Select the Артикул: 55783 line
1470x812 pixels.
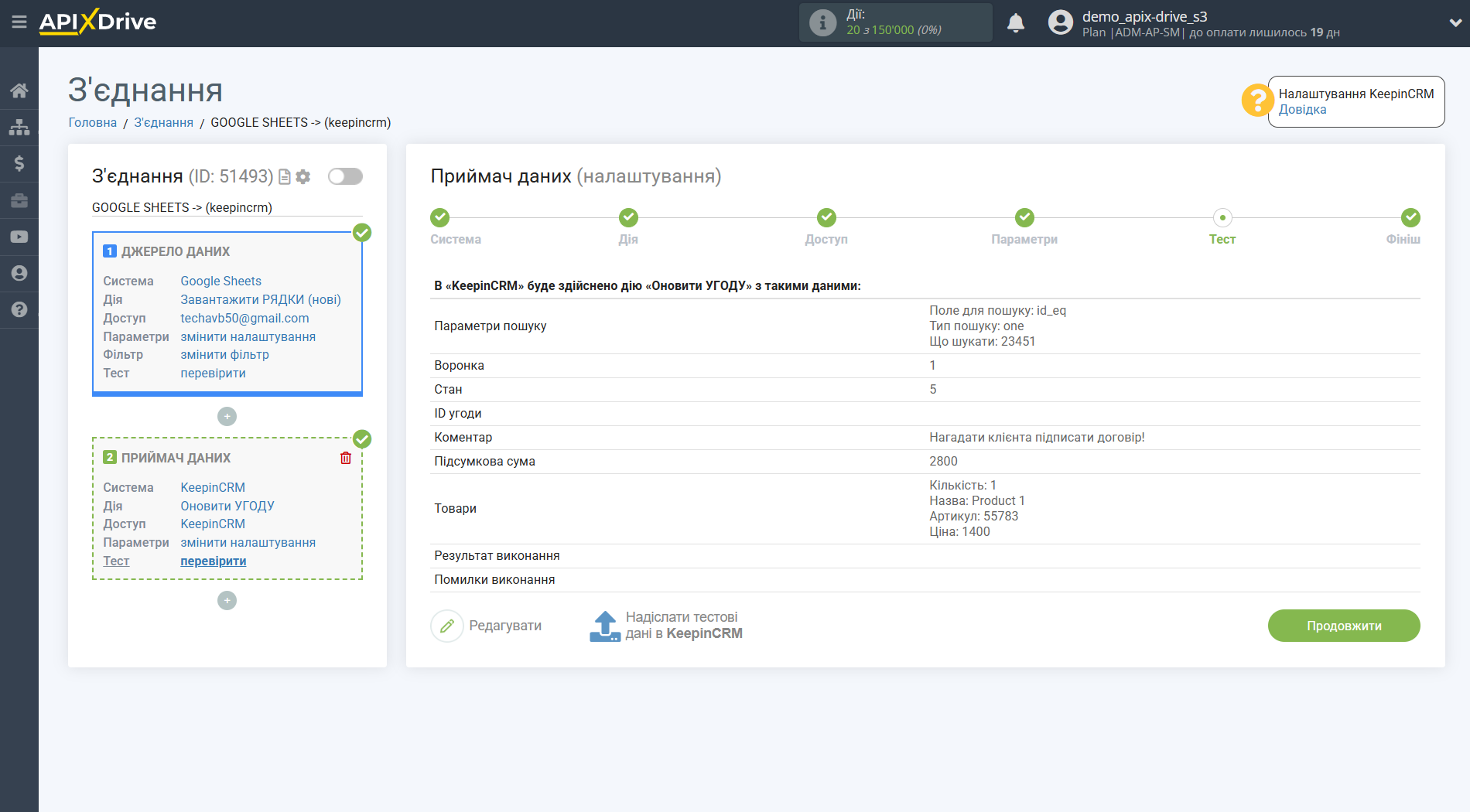pyautogui.click(x=973, y=516)
